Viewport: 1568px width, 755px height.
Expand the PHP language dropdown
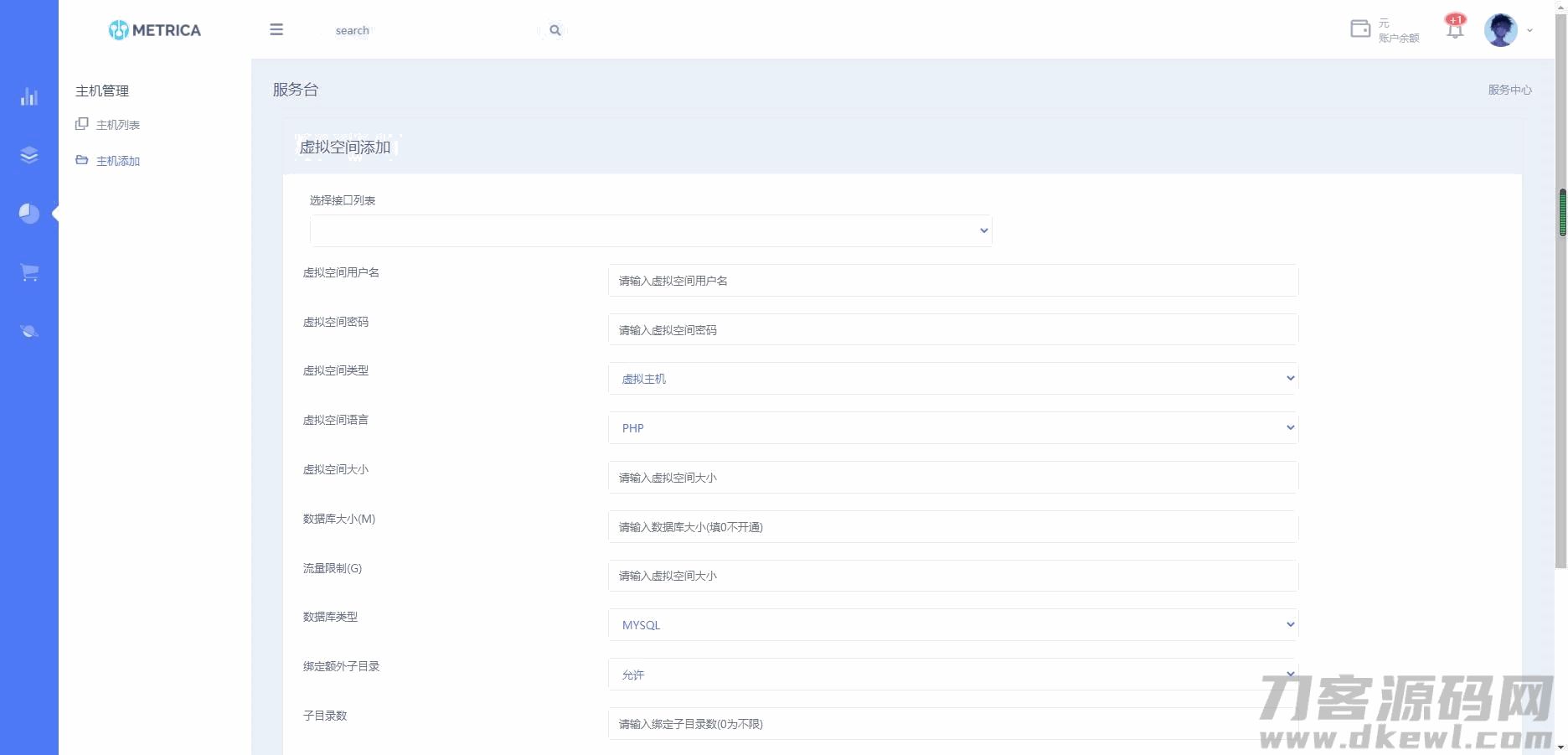[x=953, y=428]
